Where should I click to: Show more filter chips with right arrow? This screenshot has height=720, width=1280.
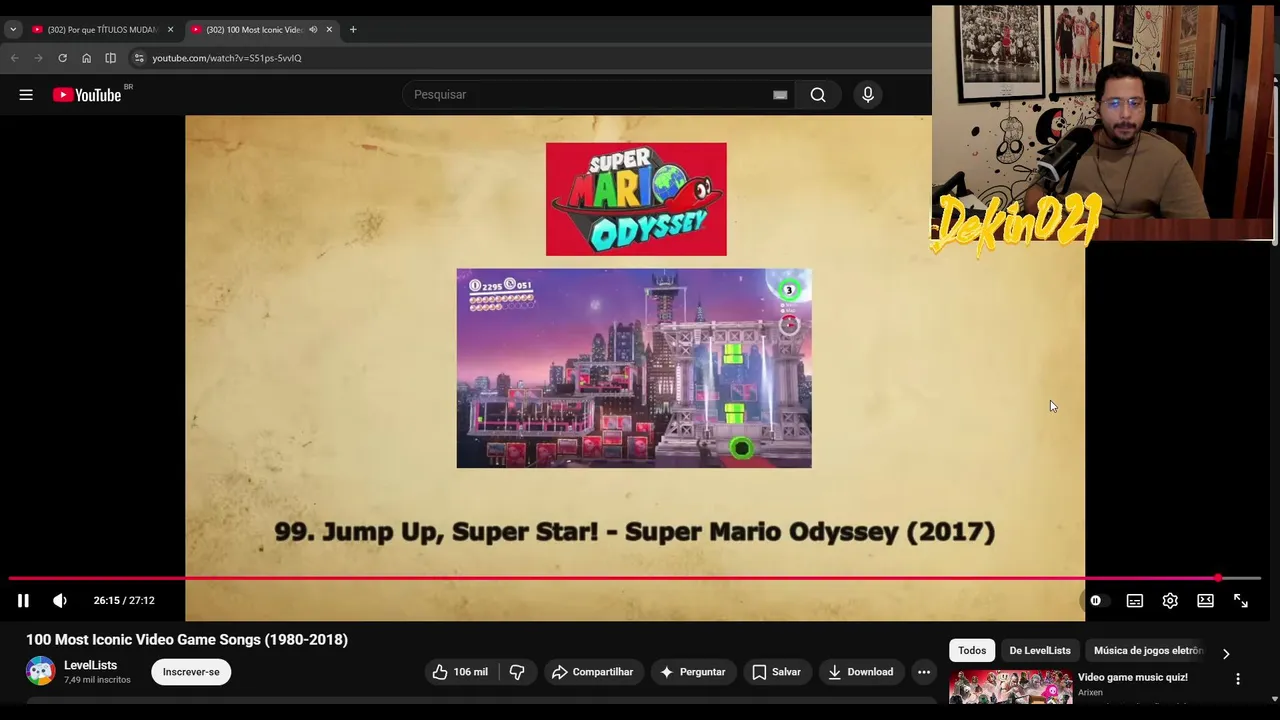coord(1226,654)
